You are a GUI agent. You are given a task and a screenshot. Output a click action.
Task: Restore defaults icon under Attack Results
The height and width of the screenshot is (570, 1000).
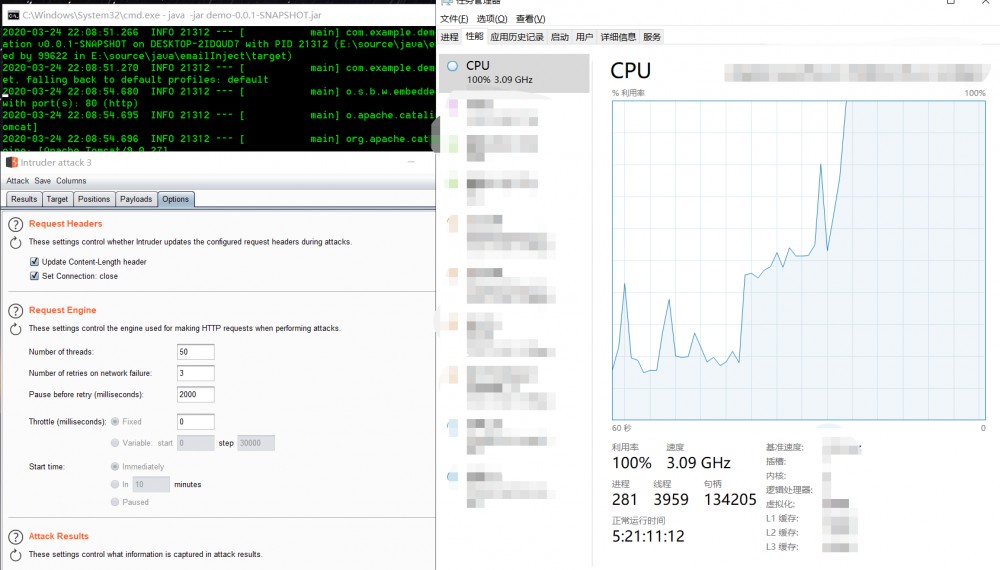tap(15, 555)
